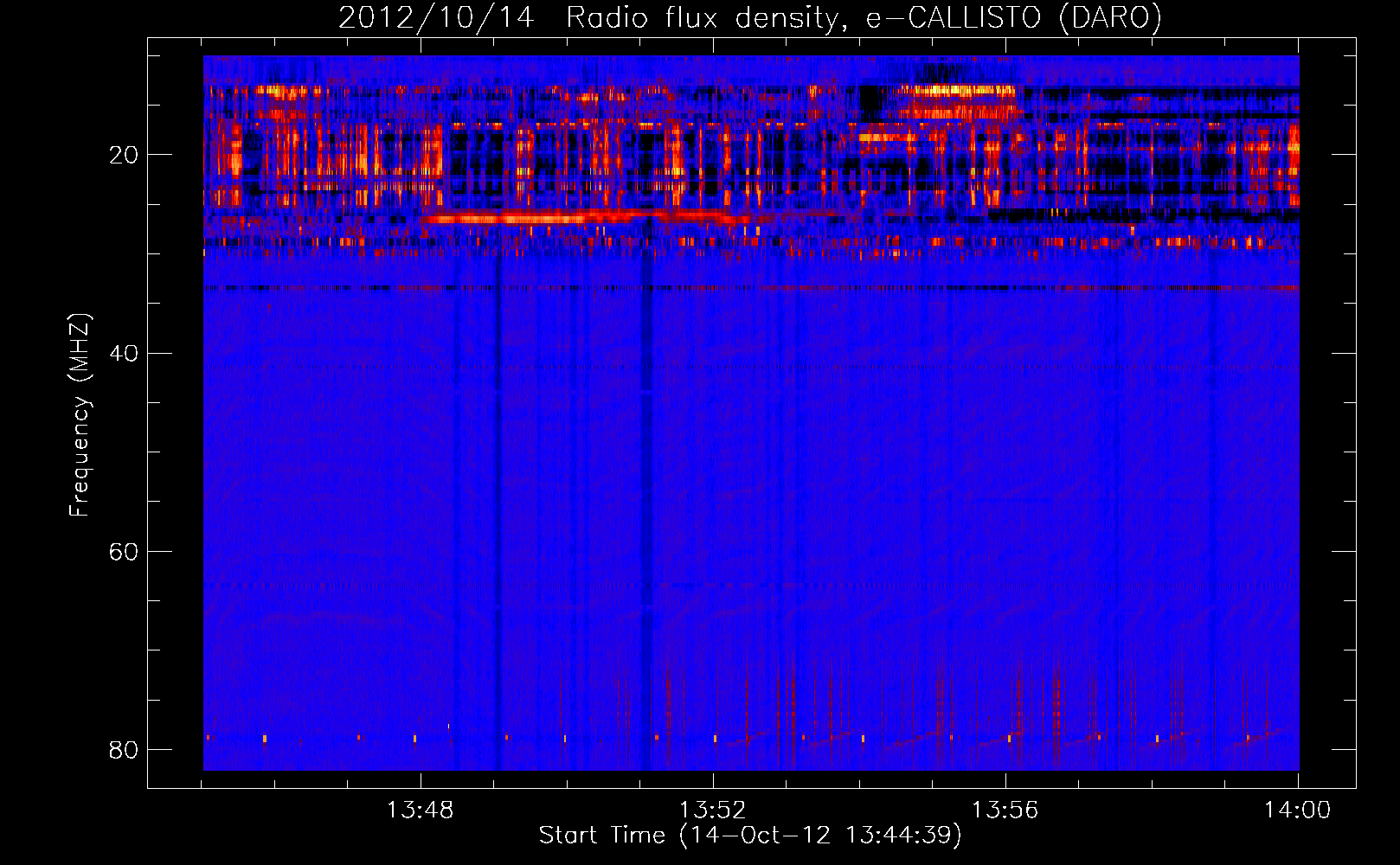Click the plot title '2012/10/14 Radio flux density, e-CALLISTO (DARO)'
Screen dimensions: 1400x865
[x=749, y=17]
